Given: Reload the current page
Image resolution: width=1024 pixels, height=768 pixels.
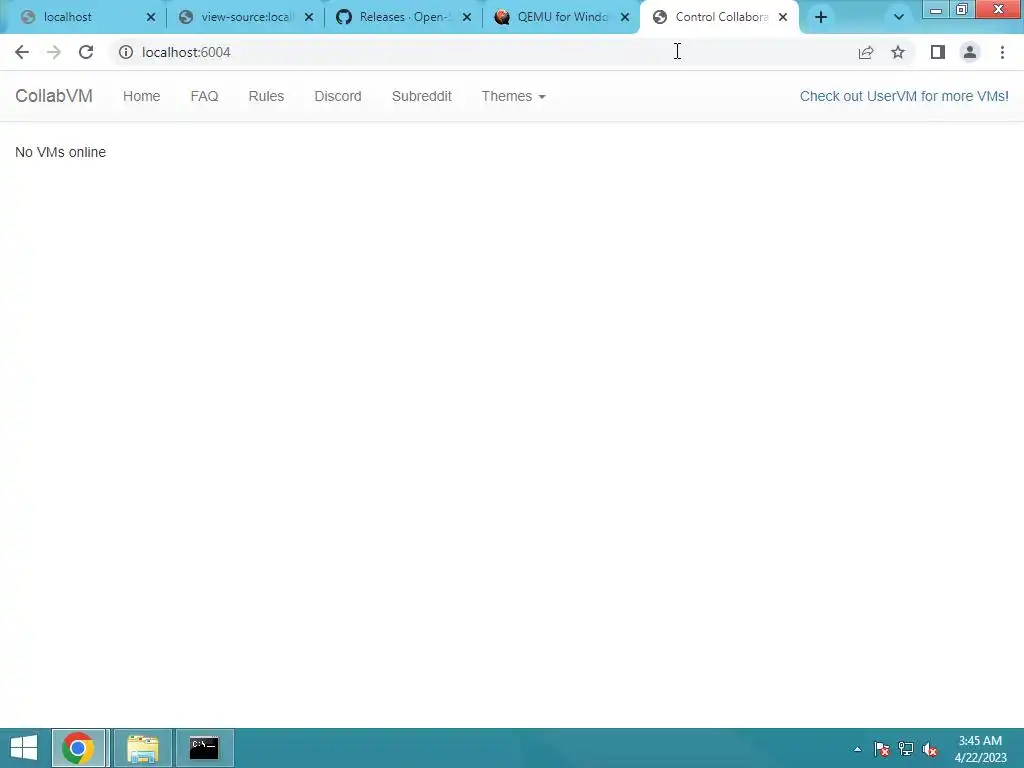Looking at the screenshot, I should click(x=86, y=52).
